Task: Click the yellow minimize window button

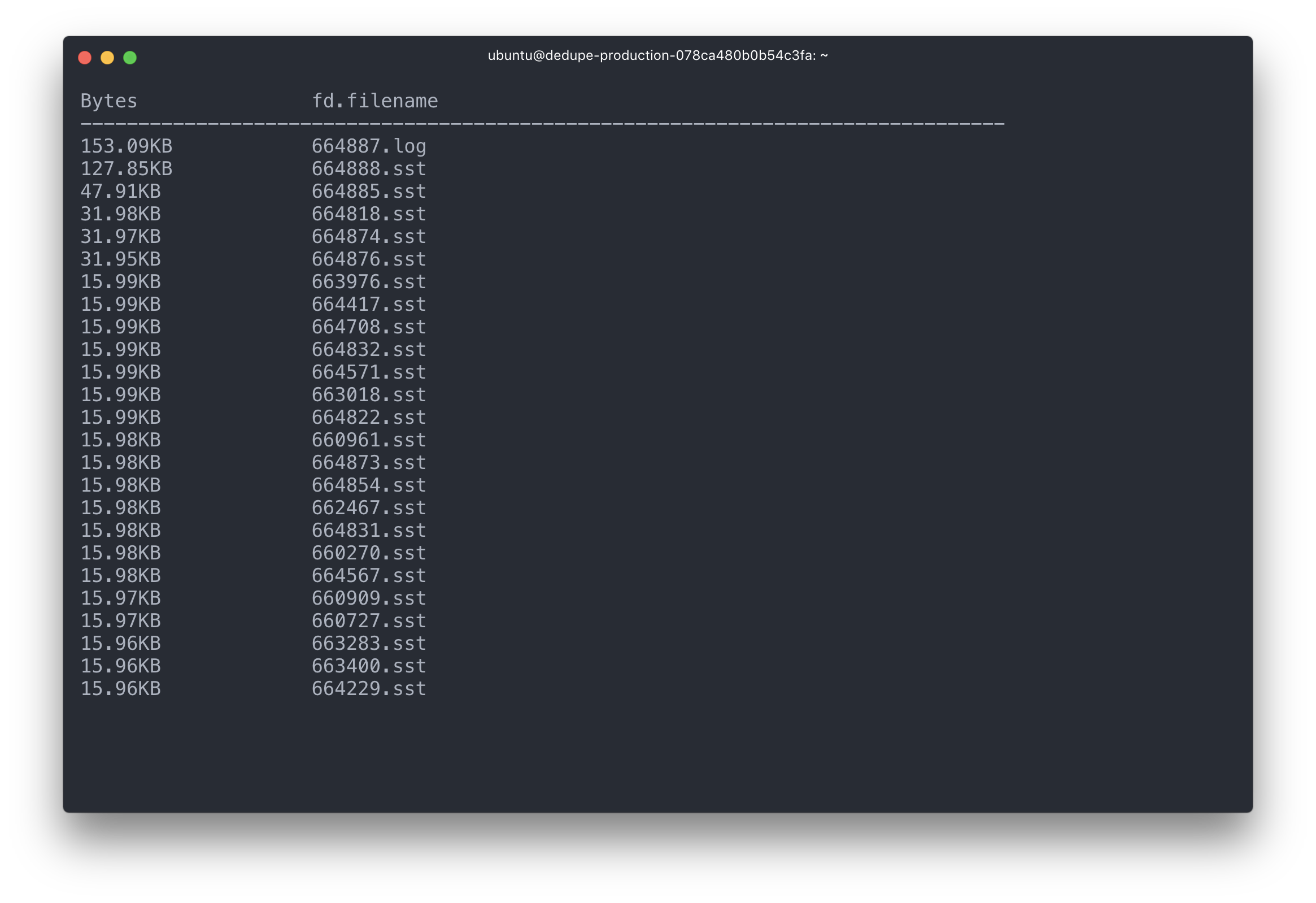Action: tap(107, 58)
